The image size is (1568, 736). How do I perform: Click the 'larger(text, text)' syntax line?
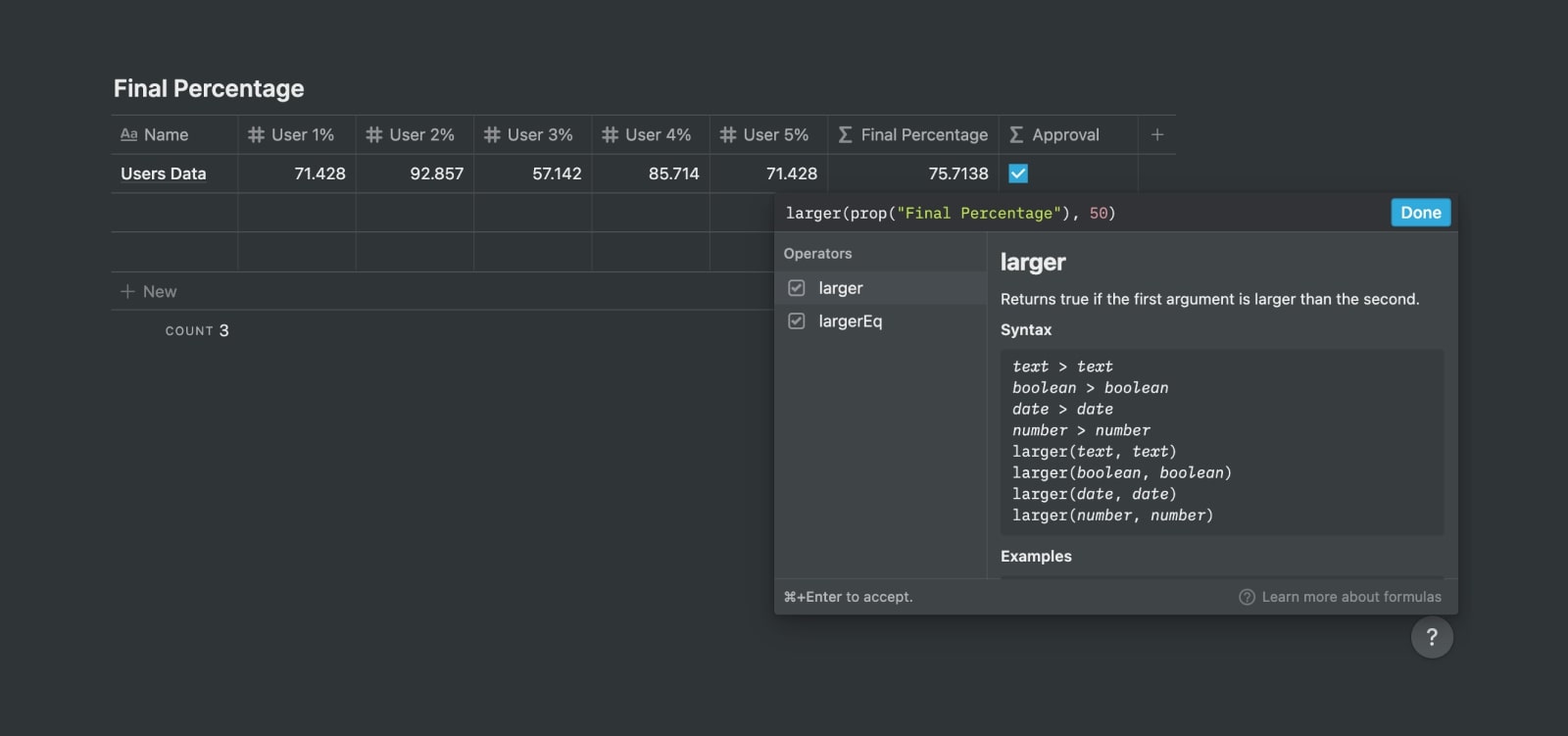pos(1095,452)
